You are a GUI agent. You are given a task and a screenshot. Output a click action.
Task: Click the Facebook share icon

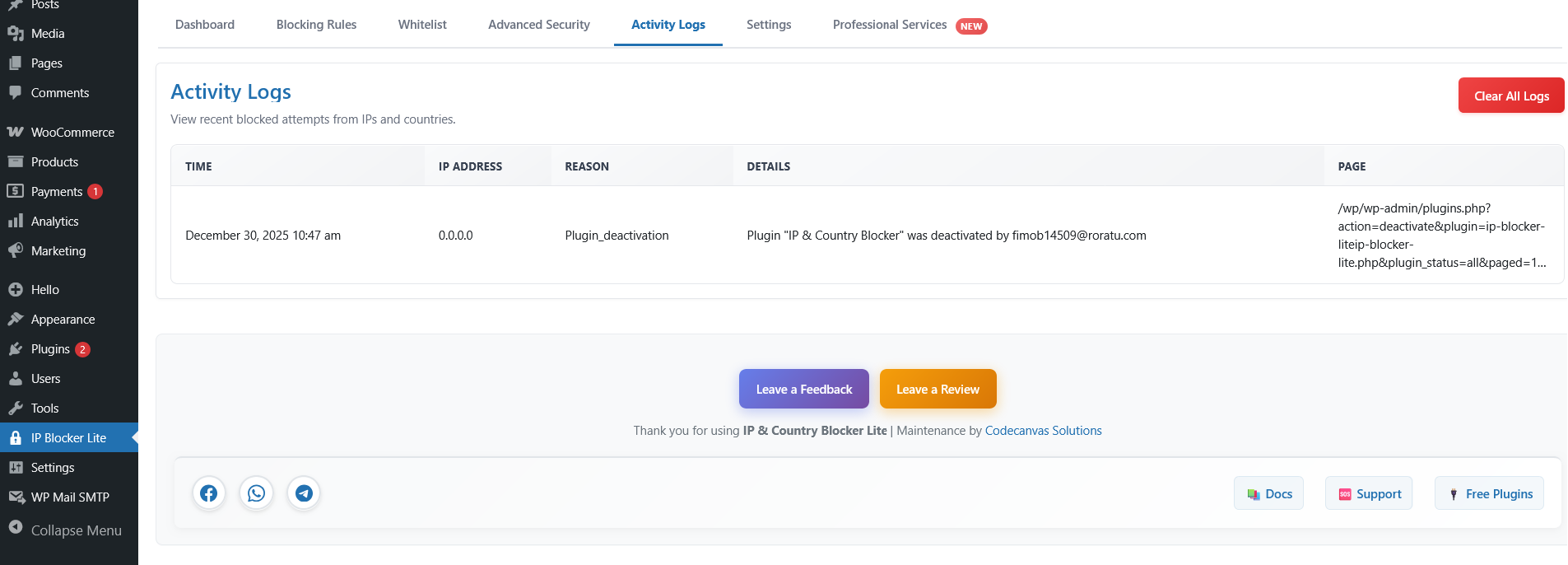click(209, 493)
